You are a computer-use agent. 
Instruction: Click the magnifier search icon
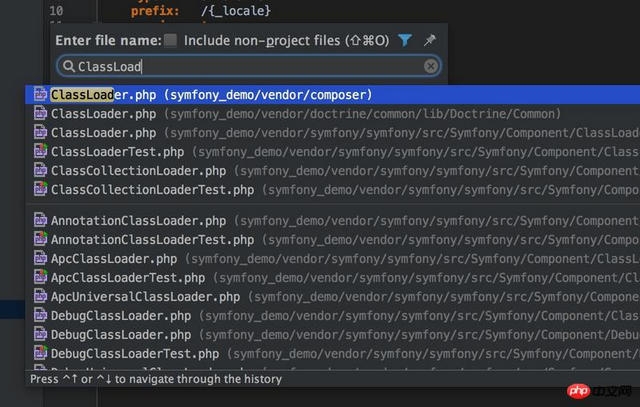click(68, 67)
